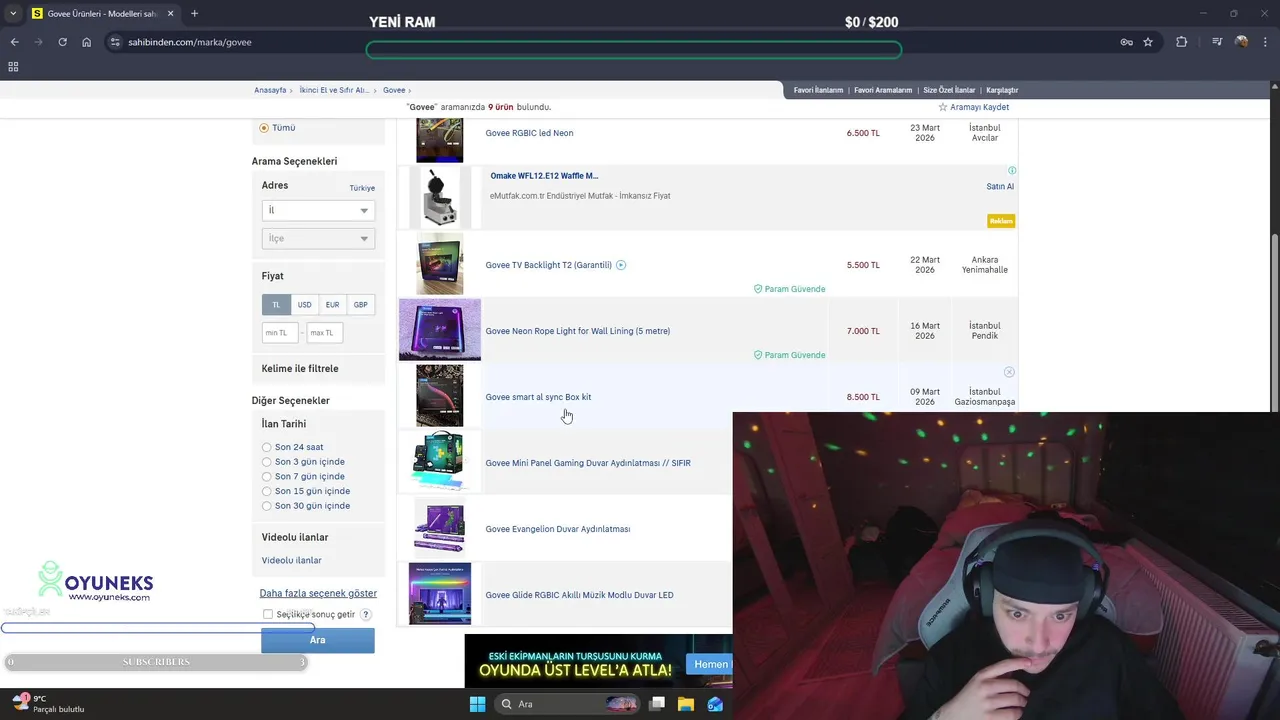This screenshot has height=720, width=1280.
Task: Open the tab search dropdown arrow
Action: tap(12, 14)
